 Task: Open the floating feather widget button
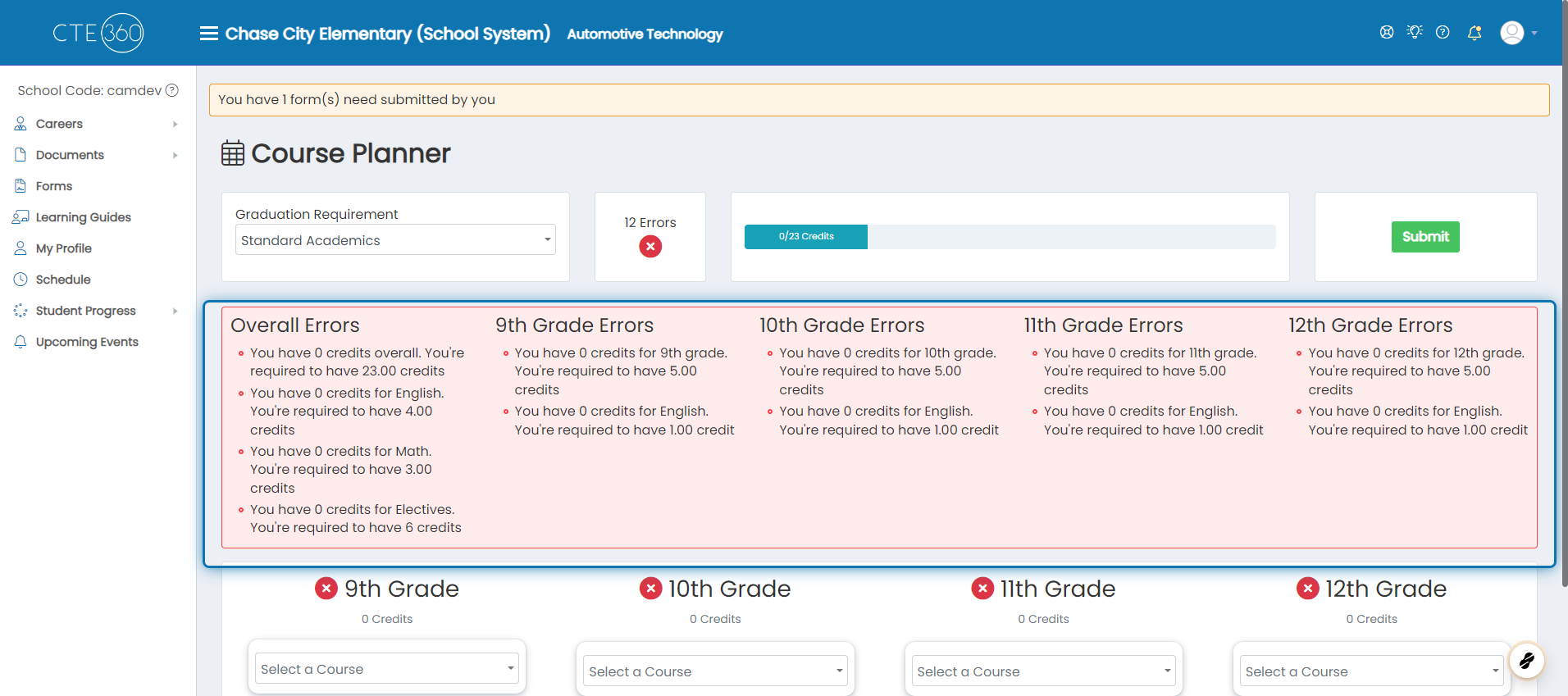coord(1526,660)
